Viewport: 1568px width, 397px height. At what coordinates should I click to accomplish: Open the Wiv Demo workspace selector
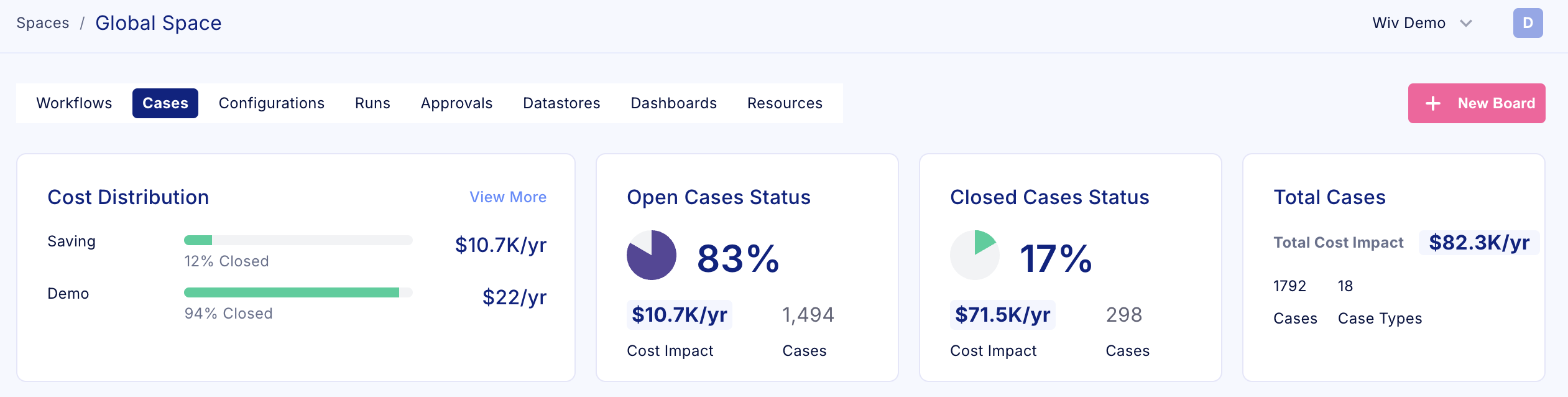(1409, 23)
